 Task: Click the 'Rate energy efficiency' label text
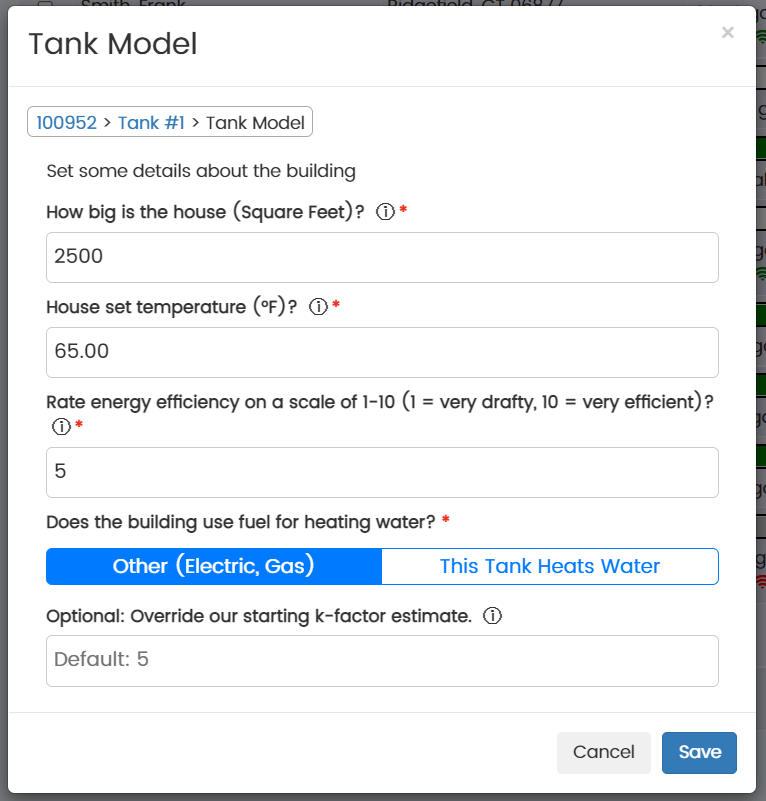(379, 402)
